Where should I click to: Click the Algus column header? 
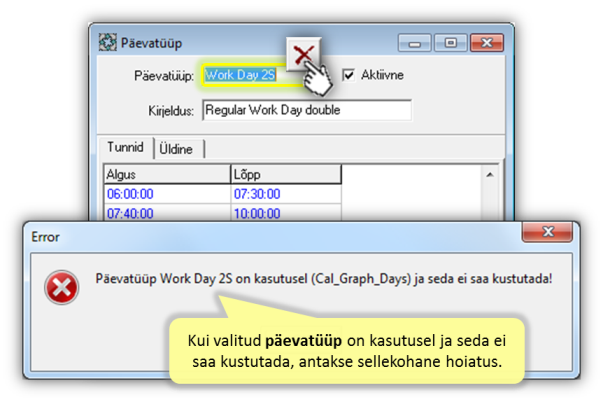coord(166,174)
